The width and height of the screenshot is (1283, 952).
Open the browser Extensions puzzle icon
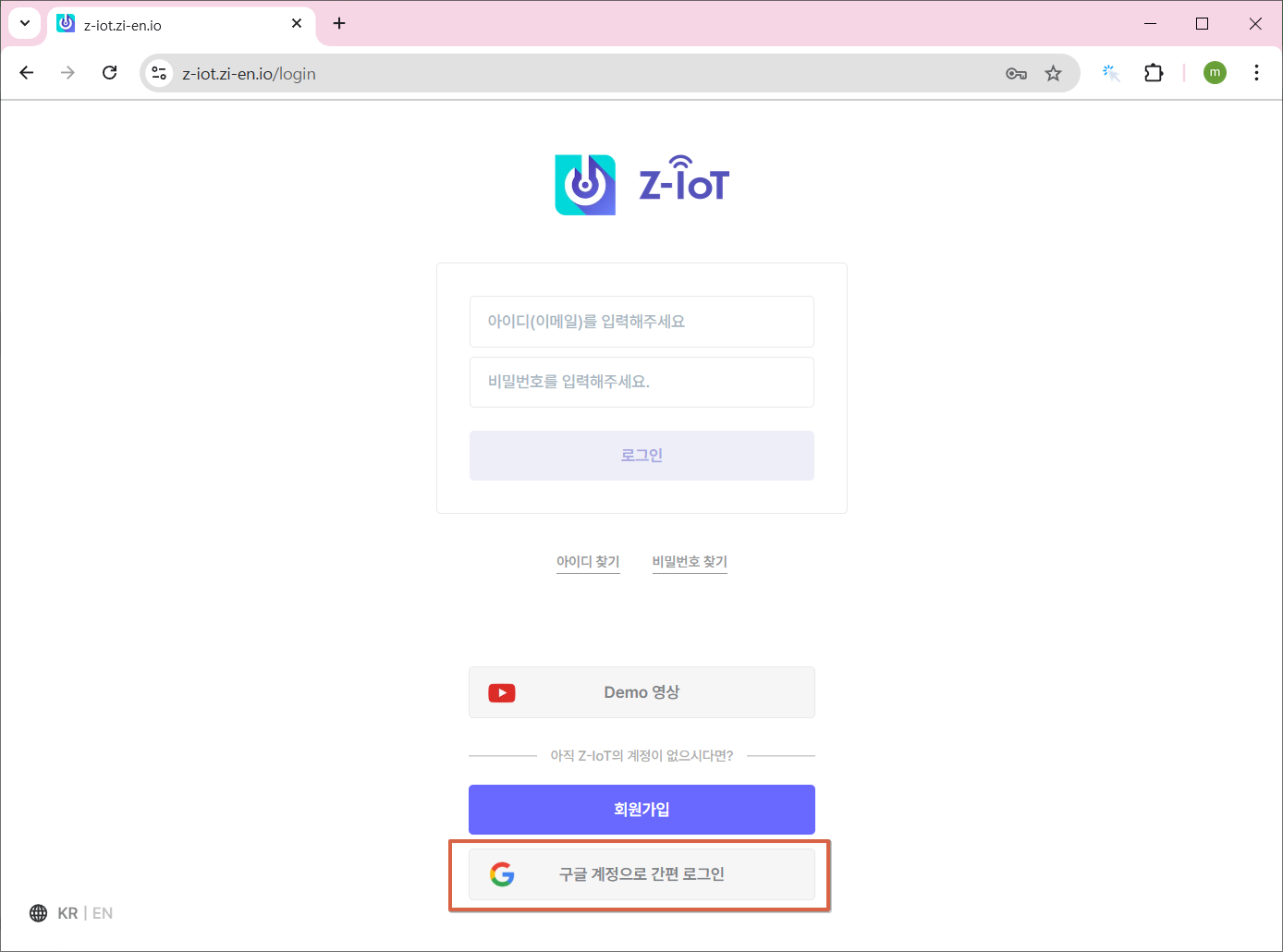[x=1154, y=73]
